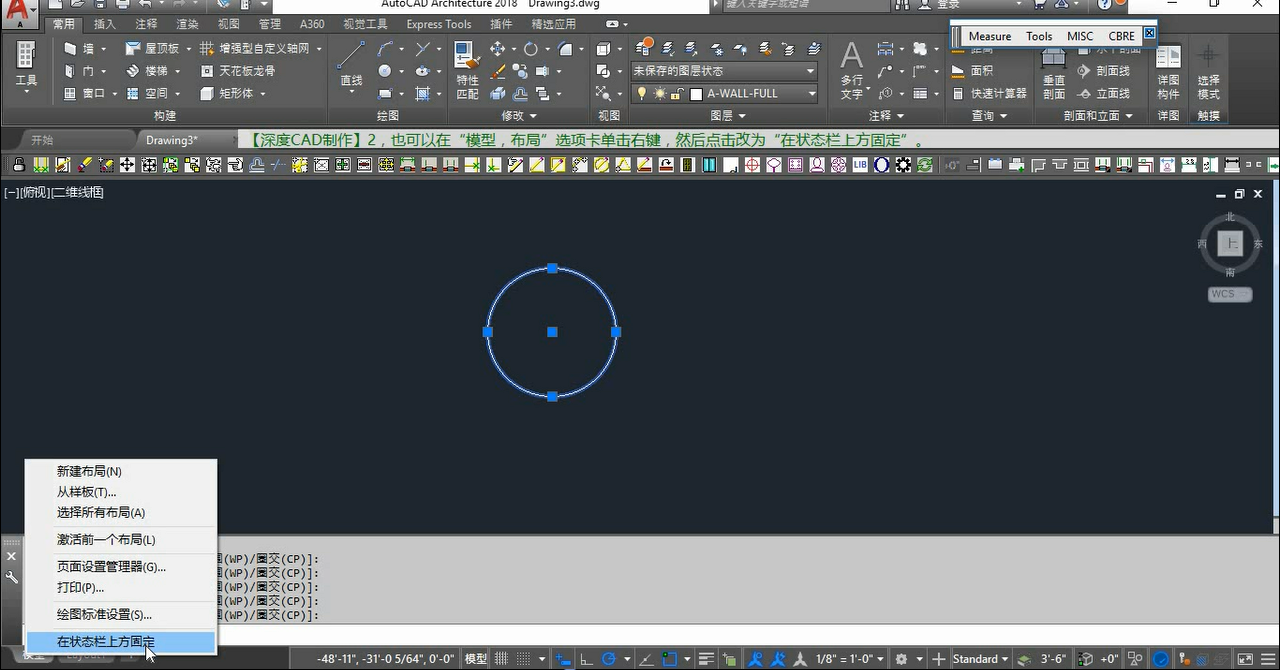Viewport: 1280px width, 670px height.
Task: Click CBRE in floating toolbar
Action: click(1121, 36)
